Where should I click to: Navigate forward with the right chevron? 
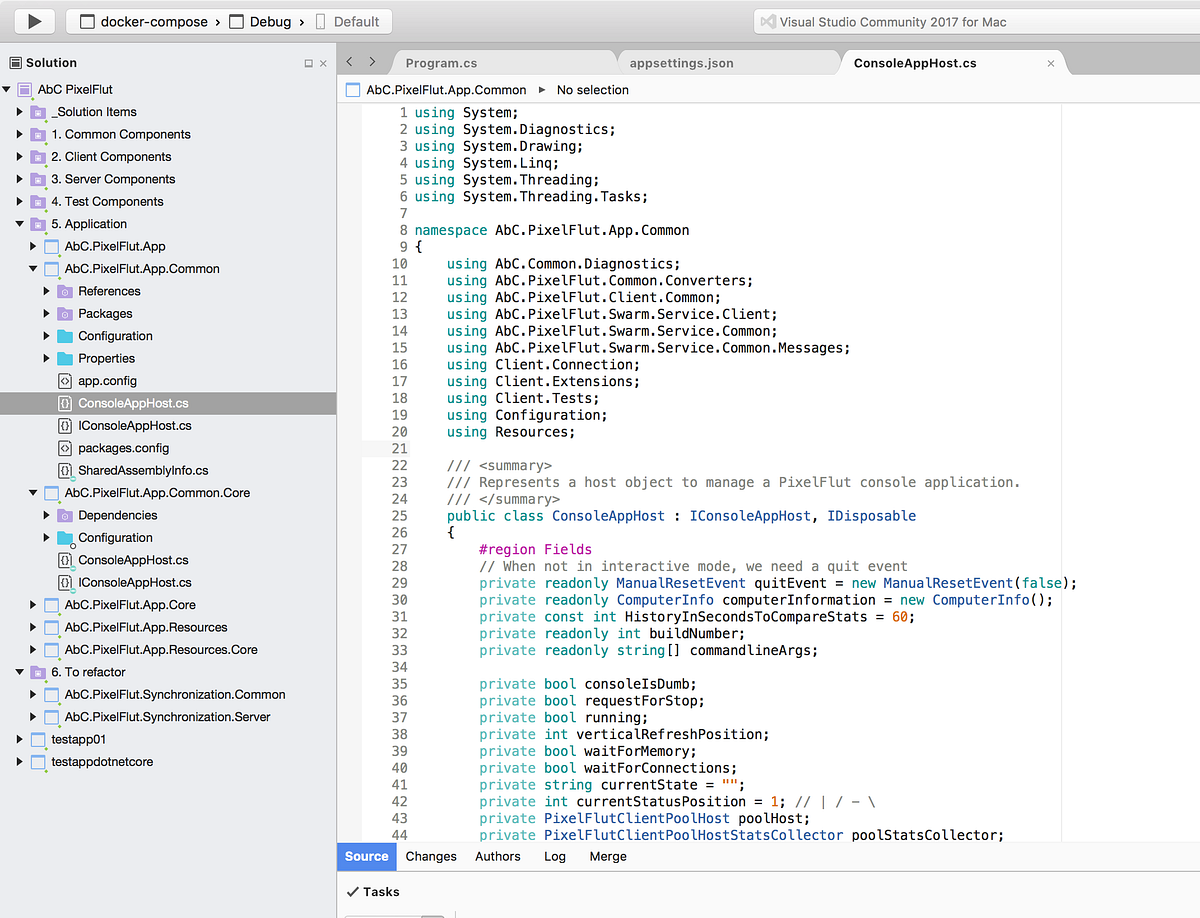(372, 62)
